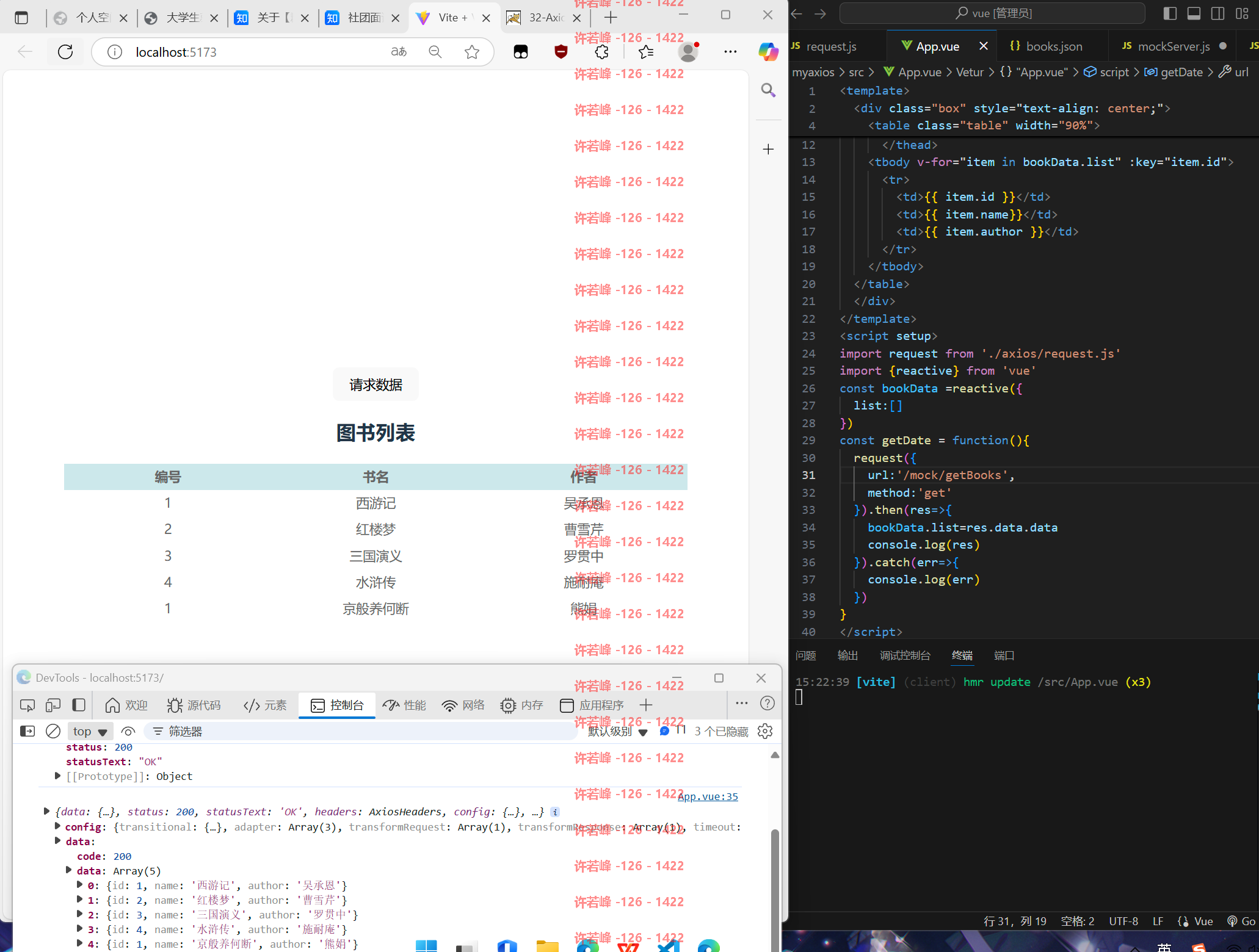Viewport: 1259px width, 952px height.
Task: Switch to 终端 panel tab
Action: click(962, 655)
